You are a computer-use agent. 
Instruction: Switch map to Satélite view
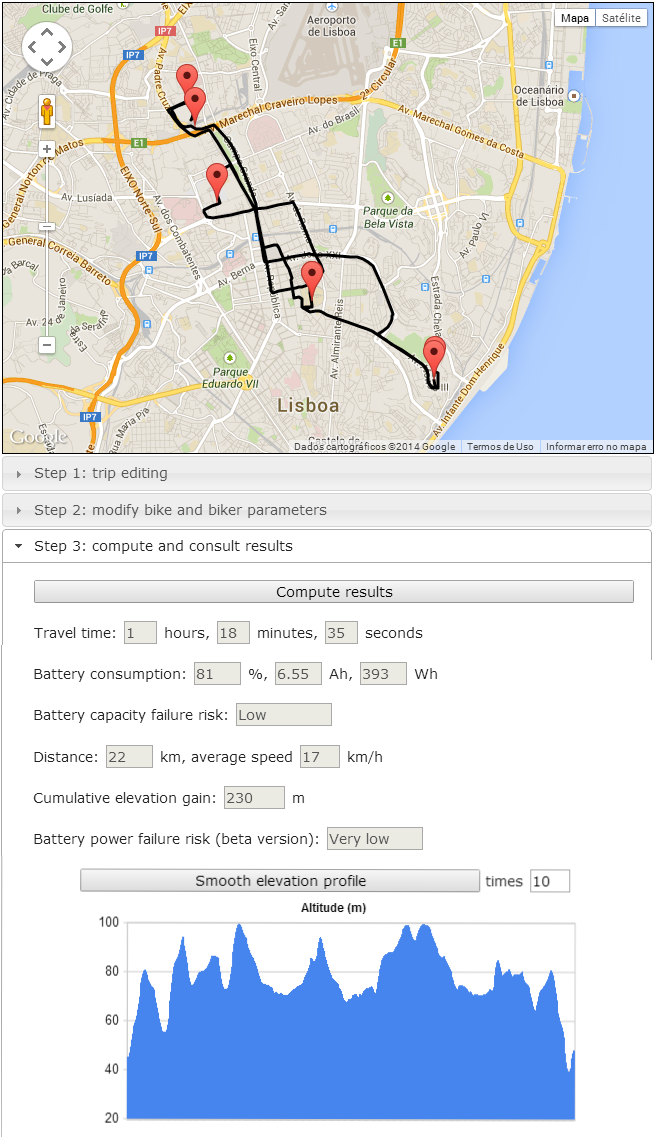[622, 18]
